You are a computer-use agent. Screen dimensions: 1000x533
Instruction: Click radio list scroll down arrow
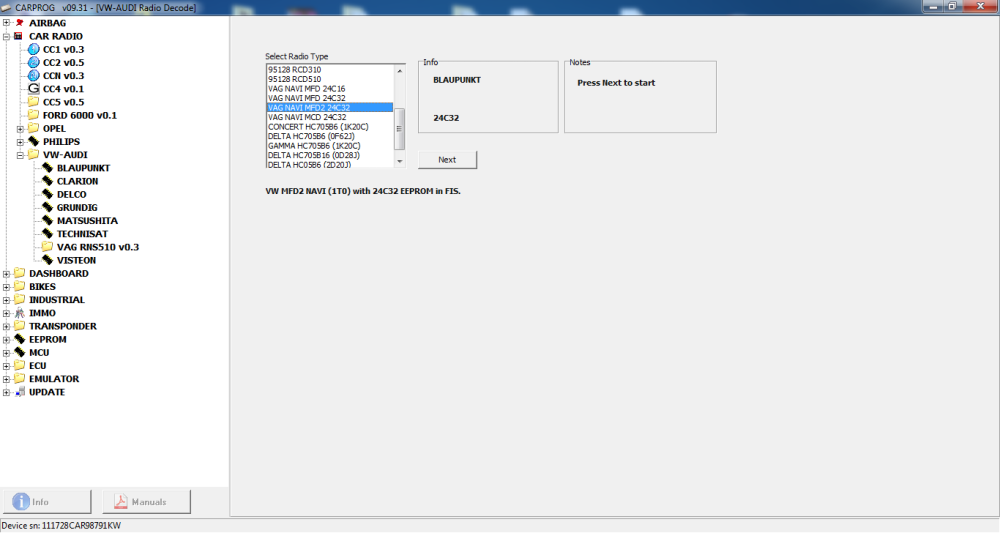(x=400, y=161)
